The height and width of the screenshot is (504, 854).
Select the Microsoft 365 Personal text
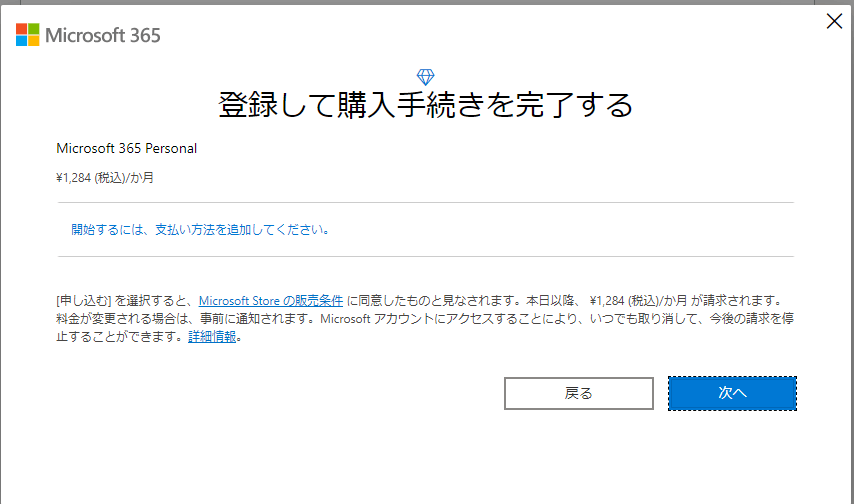tap(126, 148)
